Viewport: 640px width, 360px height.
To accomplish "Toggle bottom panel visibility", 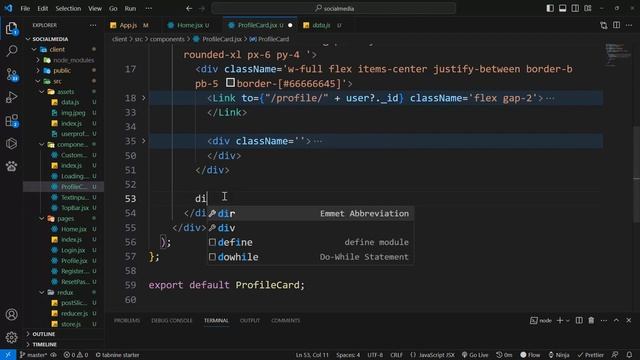I will coord(562,8).
